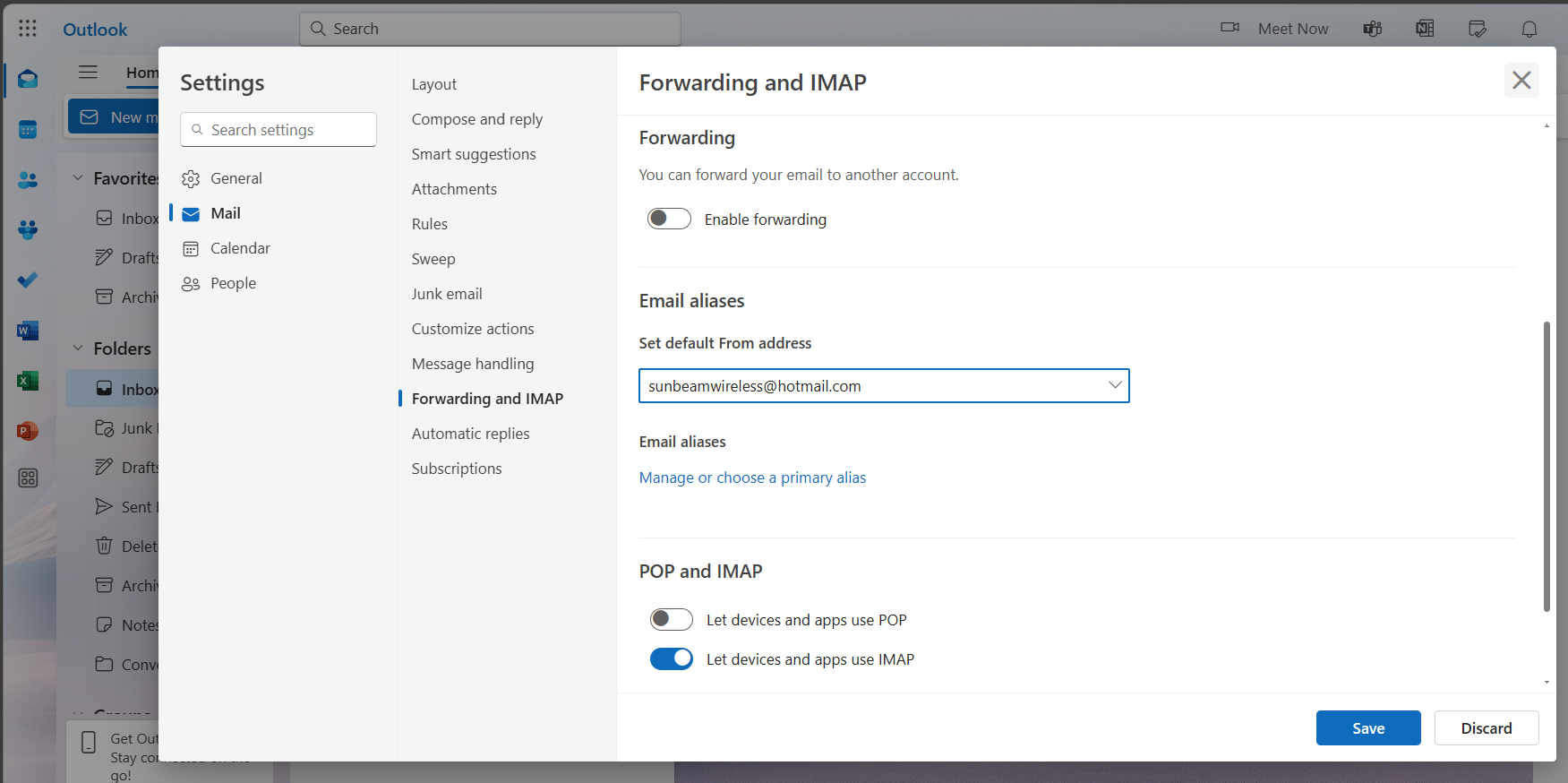Open the Calendar app in left rail
The height and width of the screenshot is (783, 1568).
[x=28, y=130]
